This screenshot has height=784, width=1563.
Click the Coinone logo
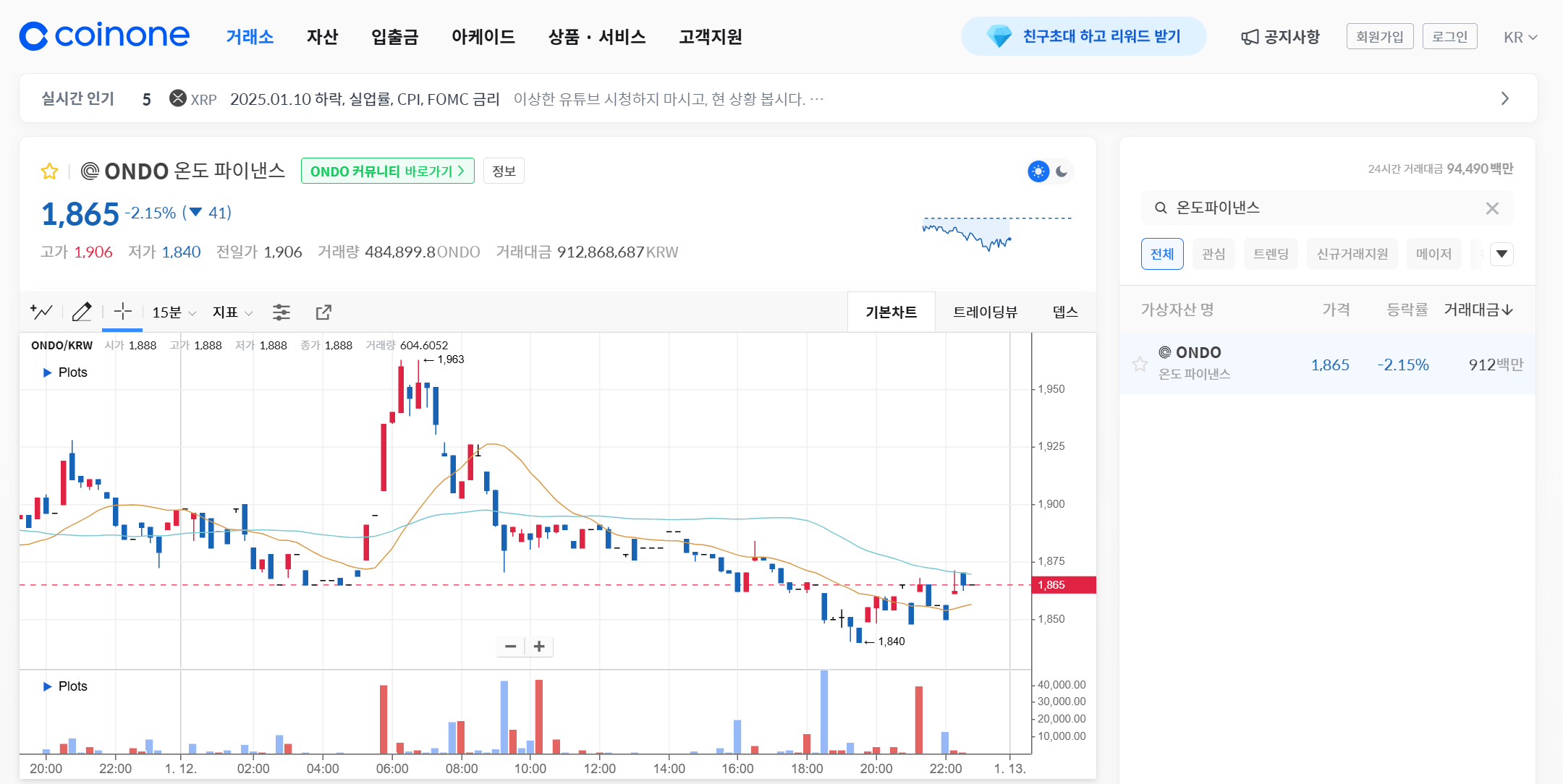click(x=103, y=35)
